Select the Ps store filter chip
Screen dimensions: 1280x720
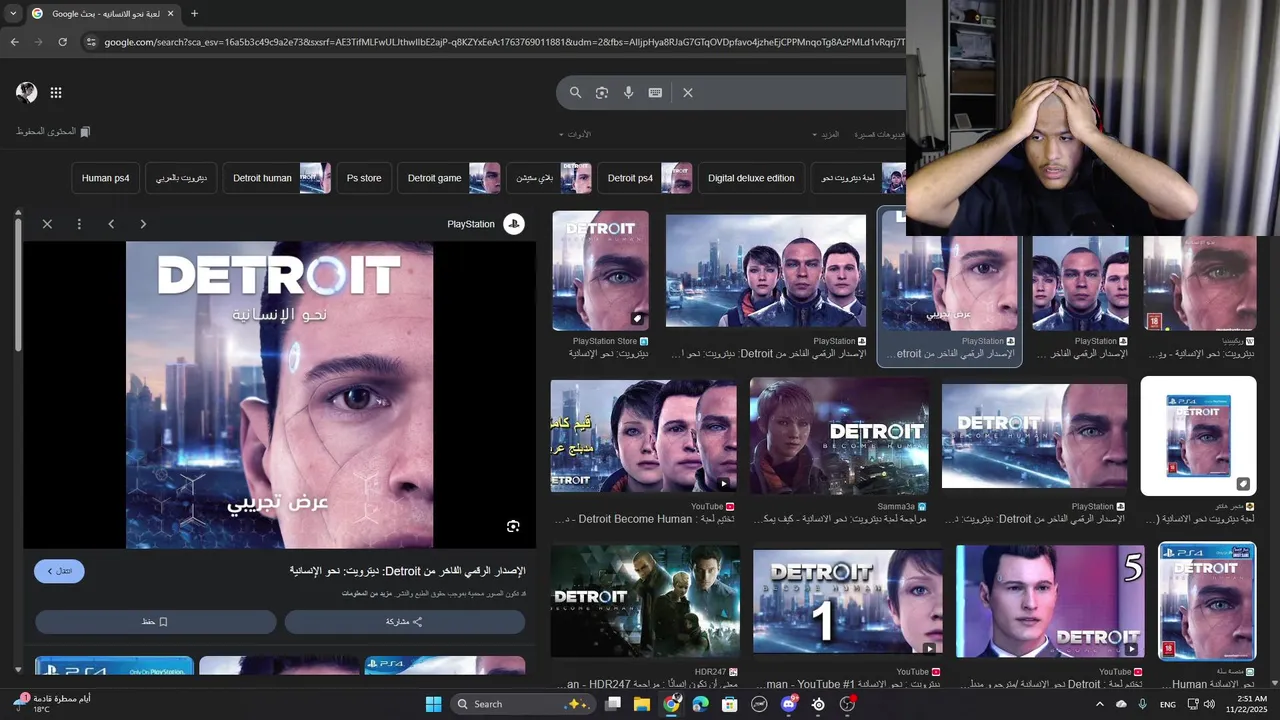pyautogui.click(x=364, y=178)
